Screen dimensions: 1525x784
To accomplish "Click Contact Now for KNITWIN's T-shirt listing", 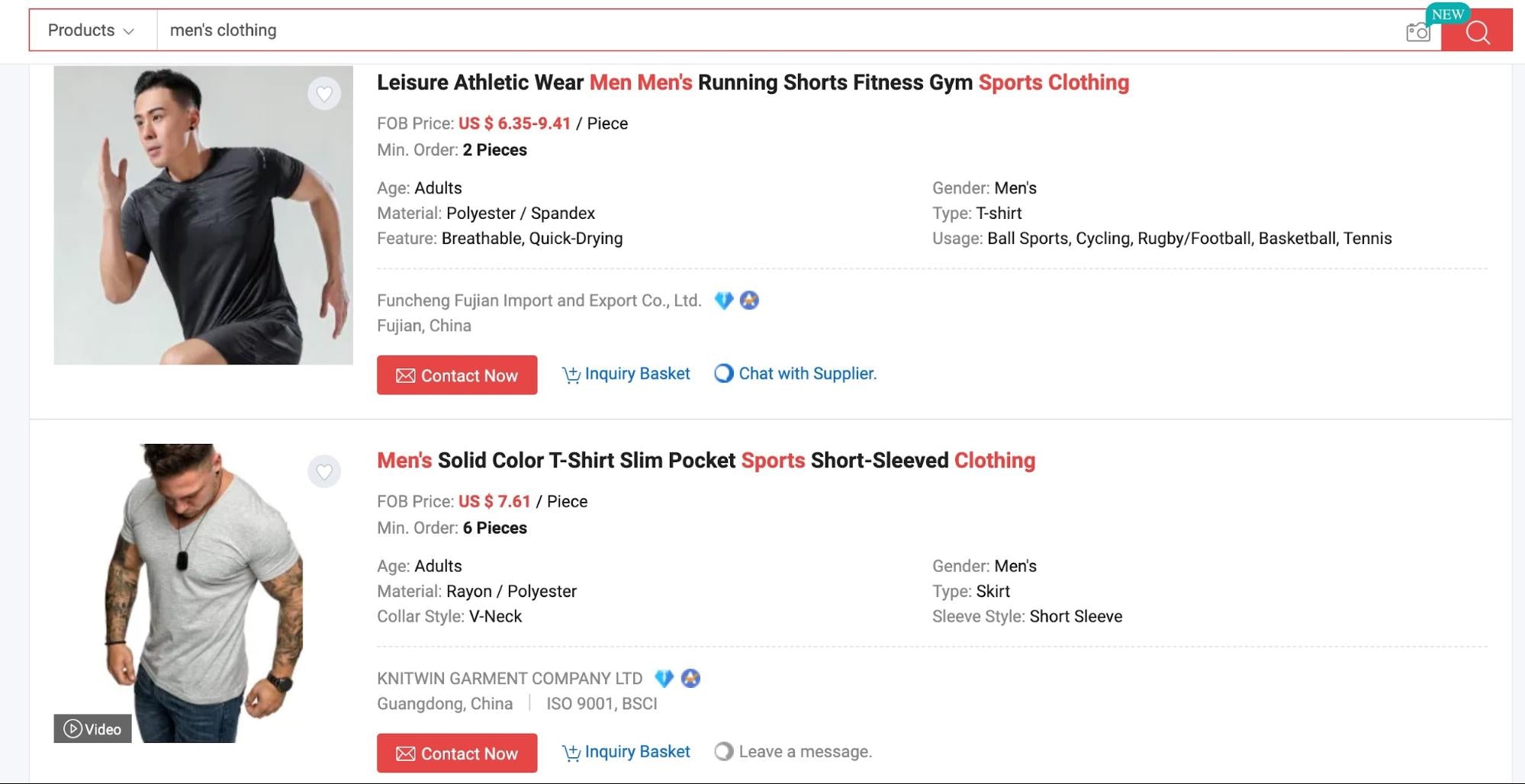I will point(456,753).
